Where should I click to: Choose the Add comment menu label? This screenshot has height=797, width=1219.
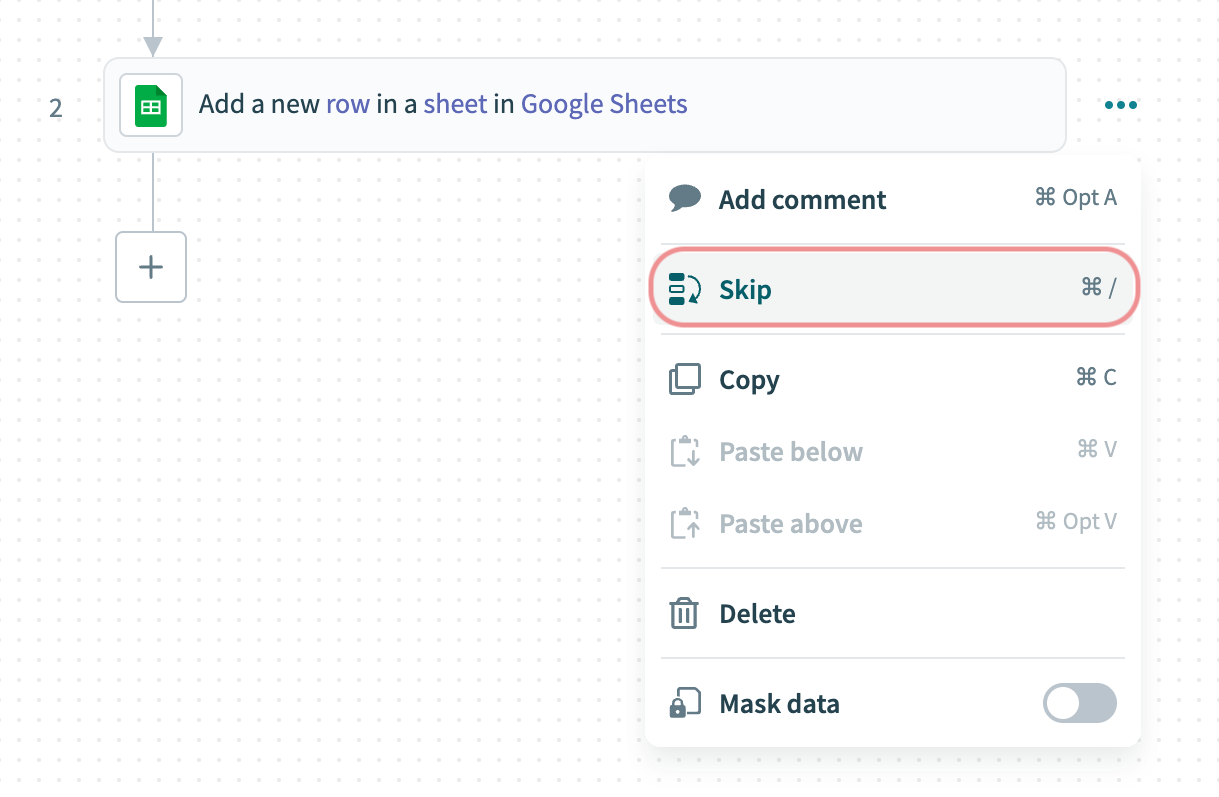802,200
